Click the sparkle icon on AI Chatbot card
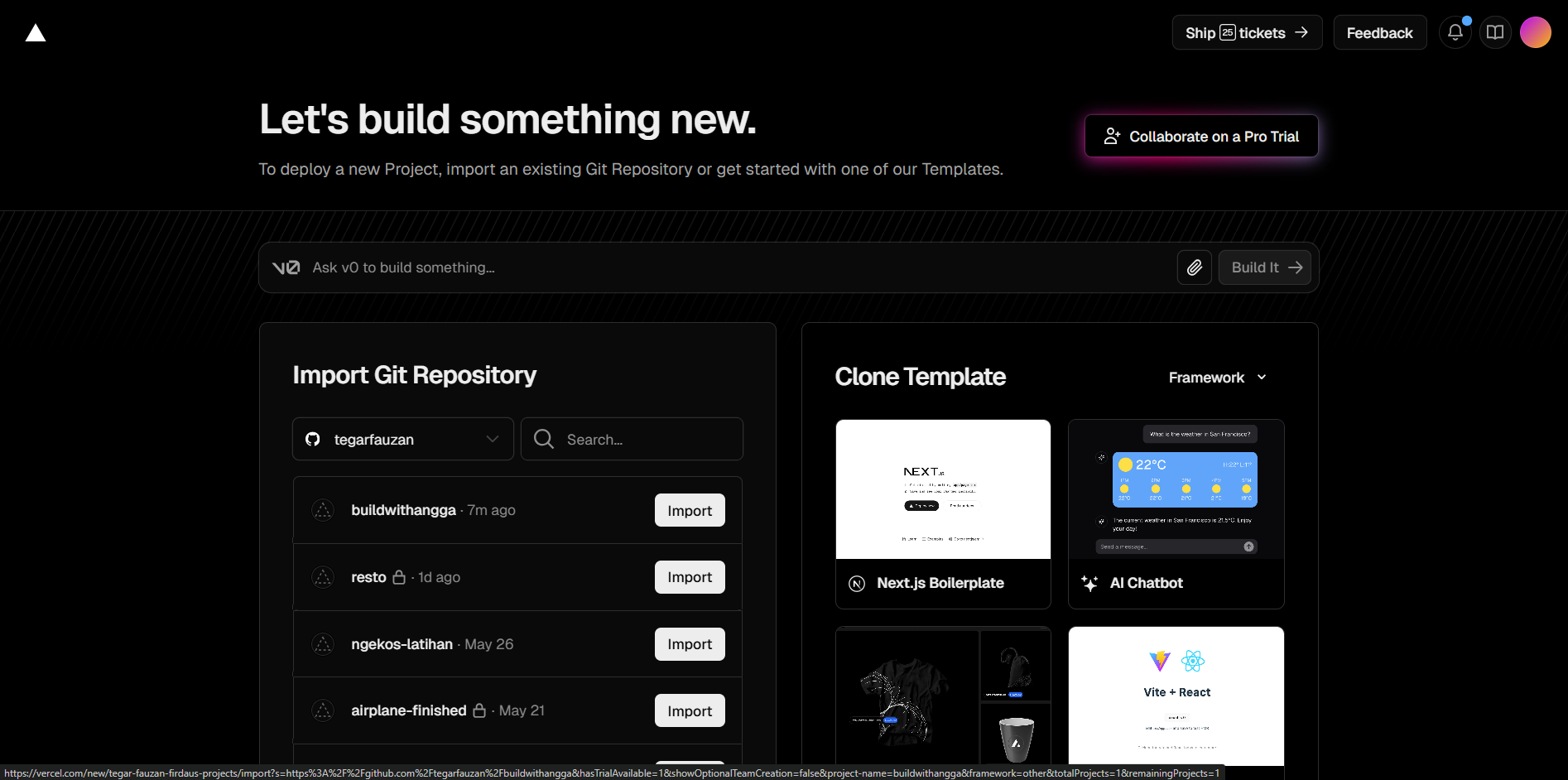1568x780 pixels. (x=1089, y=584)
